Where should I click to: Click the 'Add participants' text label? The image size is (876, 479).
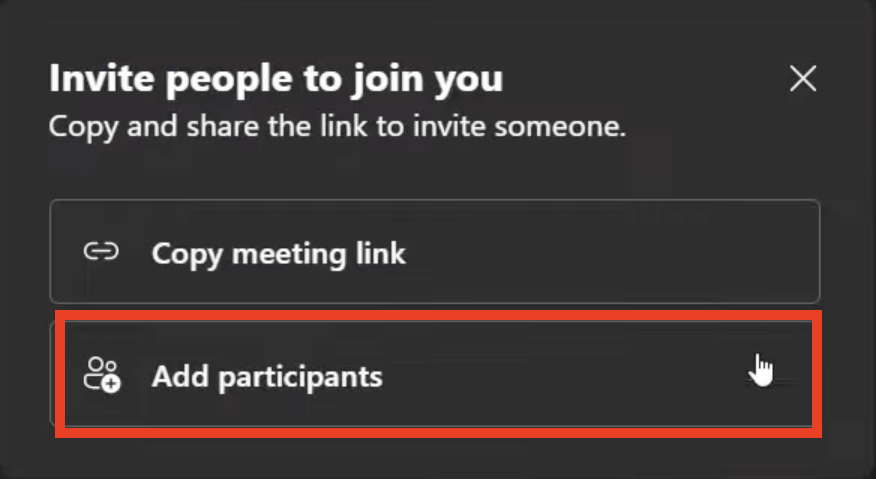[x=267, y=376]
